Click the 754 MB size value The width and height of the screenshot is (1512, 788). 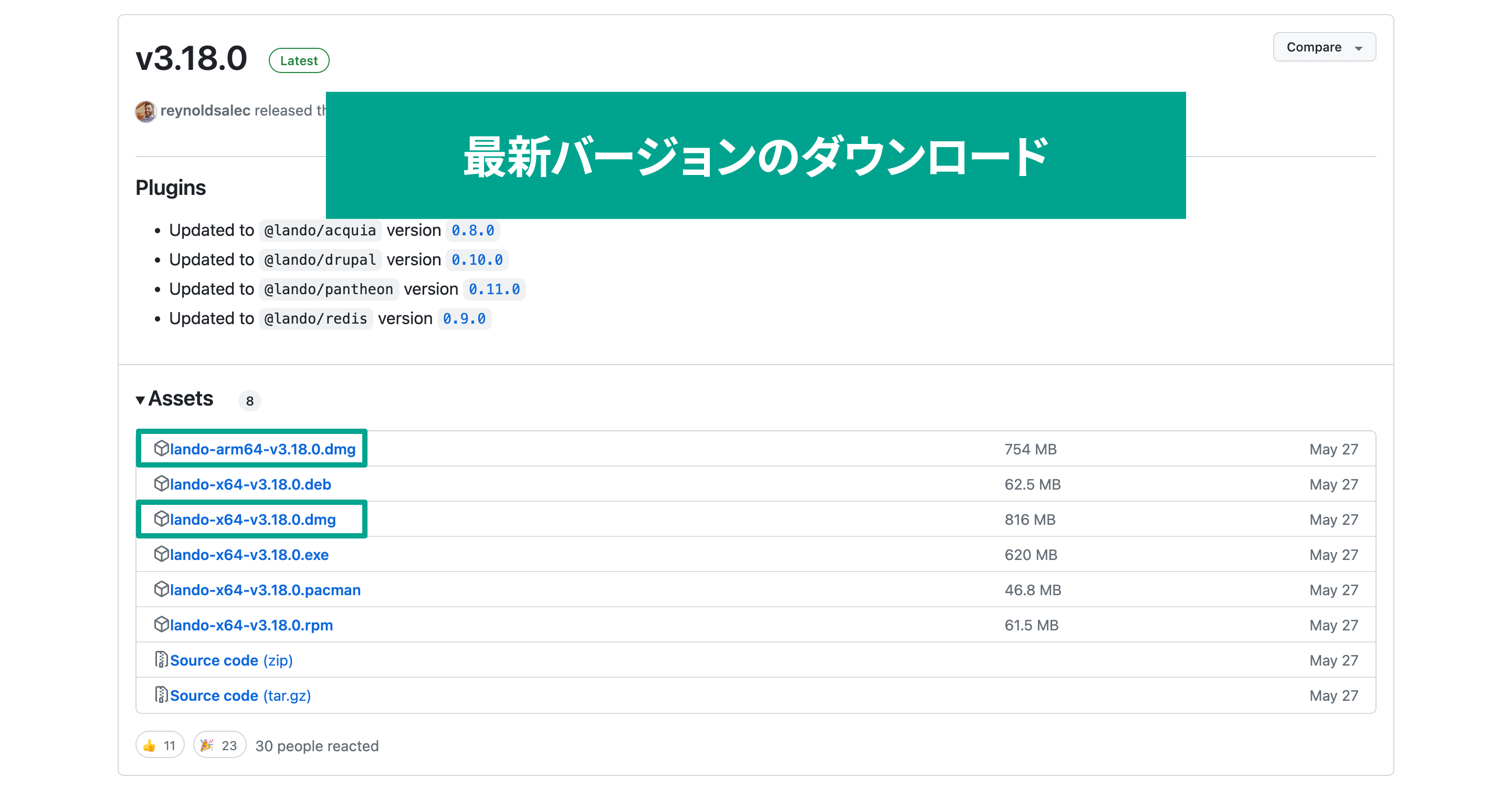click(x=1030, y=449)
